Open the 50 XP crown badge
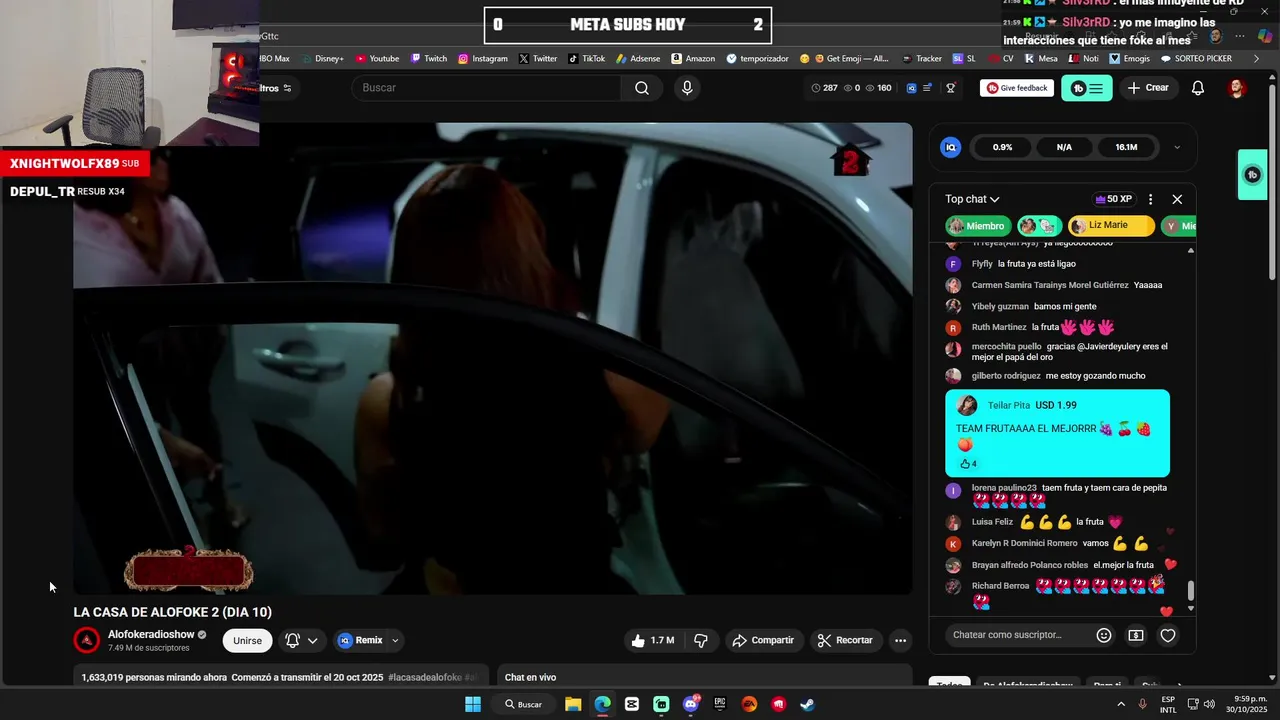1280x720 pixels. tap(1113, 199)
